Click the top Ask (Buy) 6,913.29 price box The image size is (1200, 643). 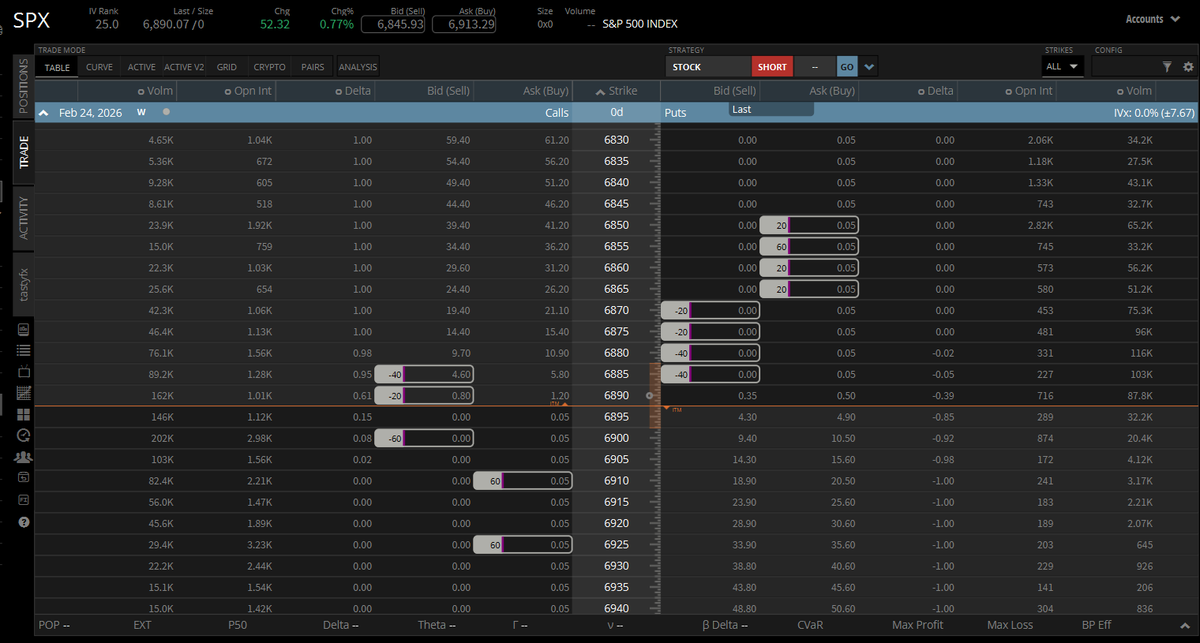[x=464, y=24]
